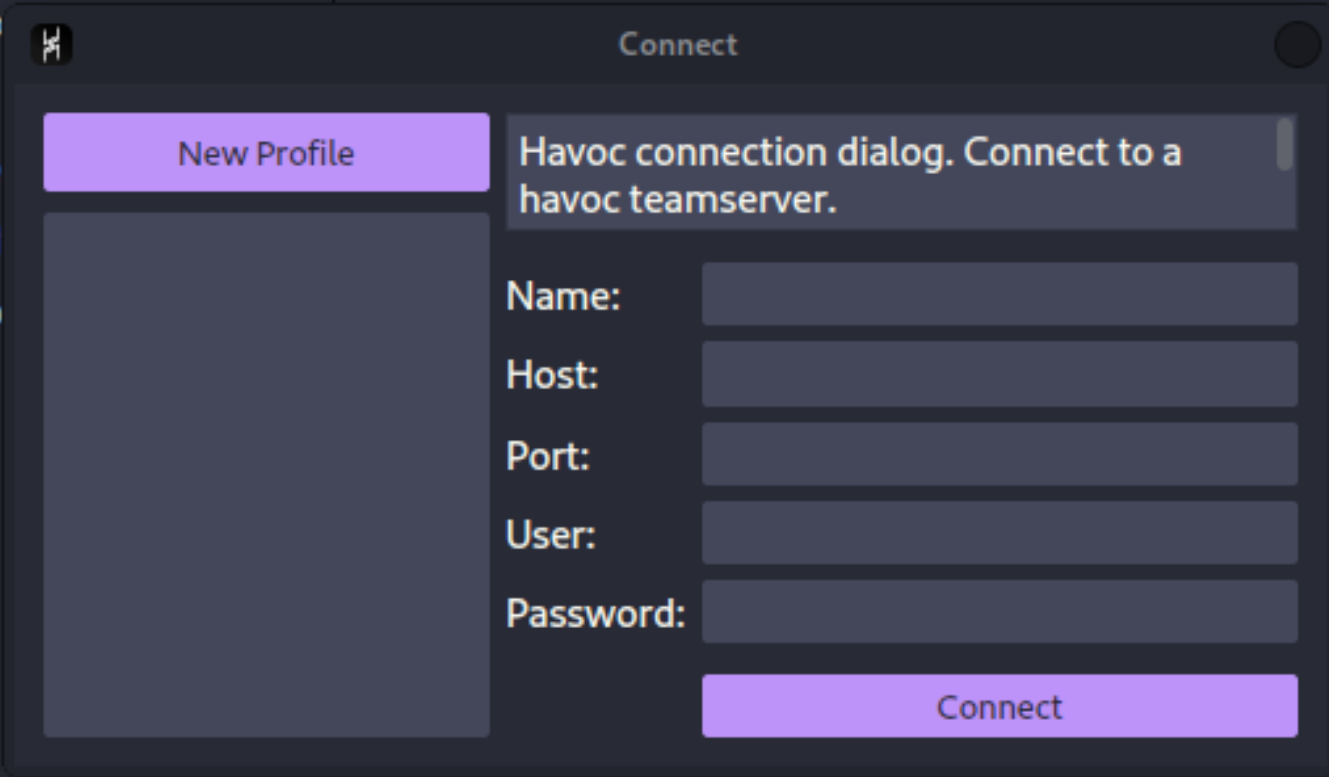The height and width of the screenshot is (777, 1329).
Task: Select the Port entry box
Action: pyautogui.click(x=999, y=455)
